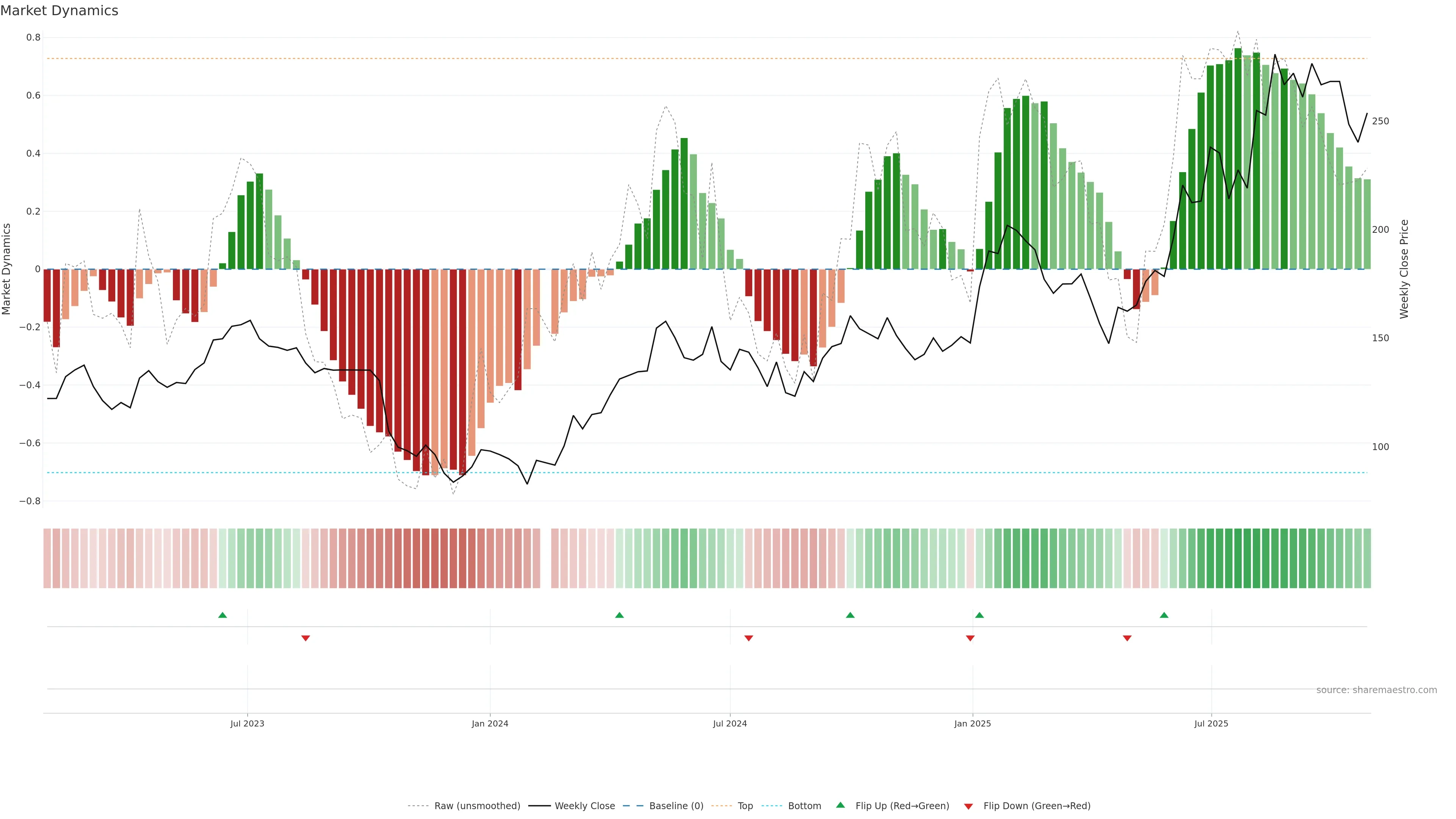Image resolution: width=1456 pixels, height=819 pixels.
Task: Click the Jan 2024 x-axis label
Action: click(490, 723)
